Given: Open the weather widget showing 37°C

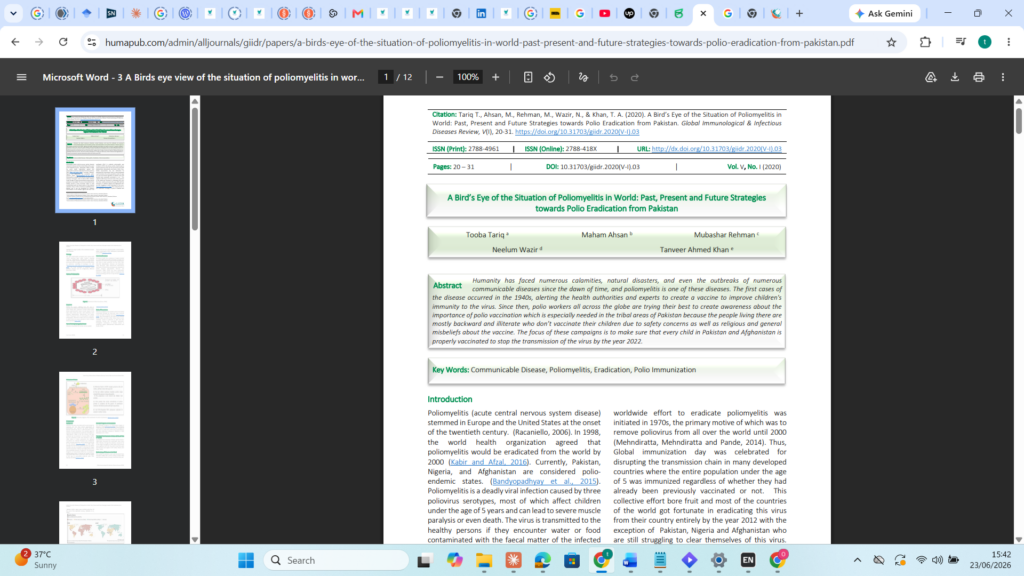Looking at the screenshot, I should tap(36, 560).
